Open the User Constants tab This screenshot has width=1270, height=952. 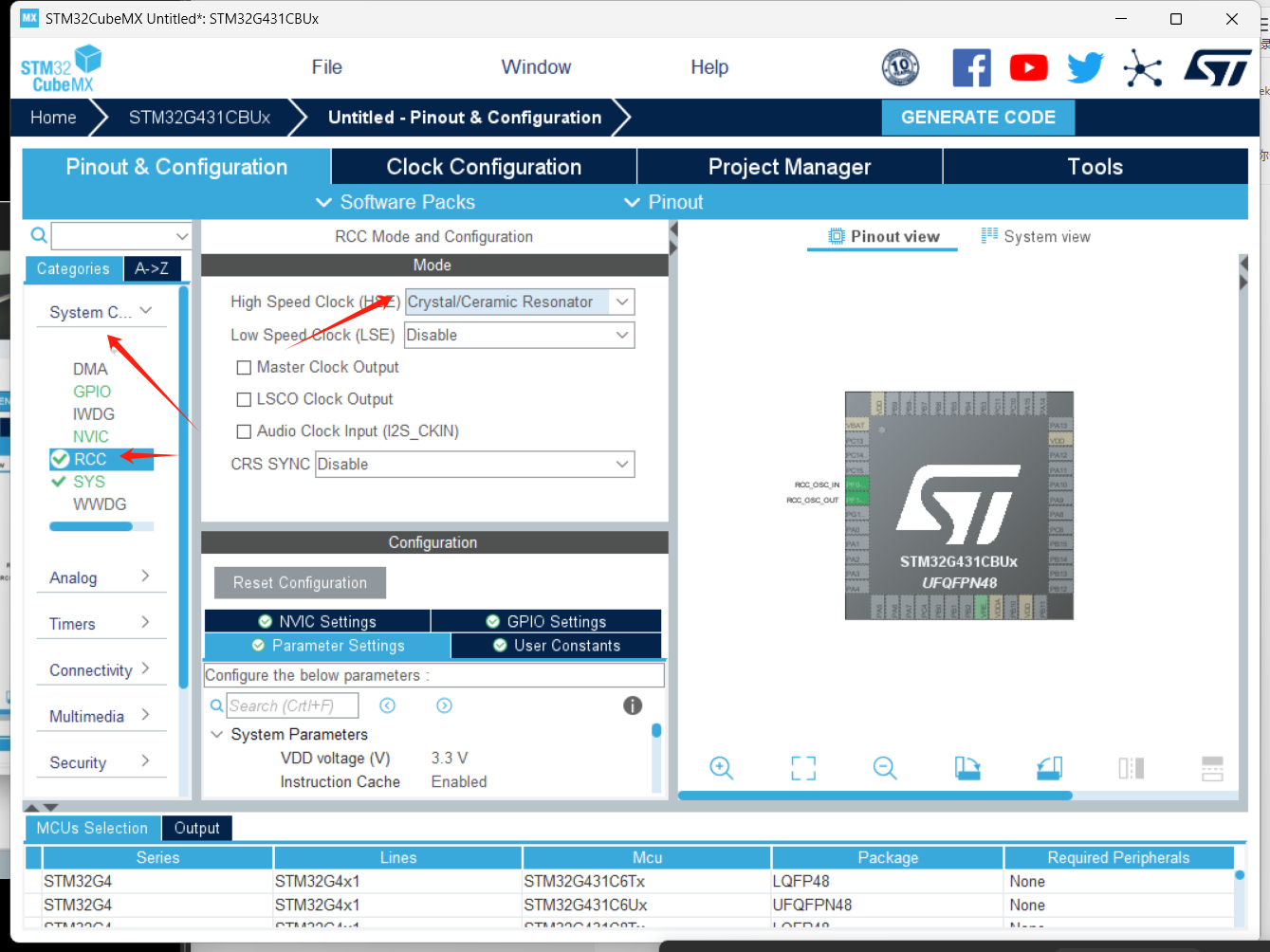point(556,646)
